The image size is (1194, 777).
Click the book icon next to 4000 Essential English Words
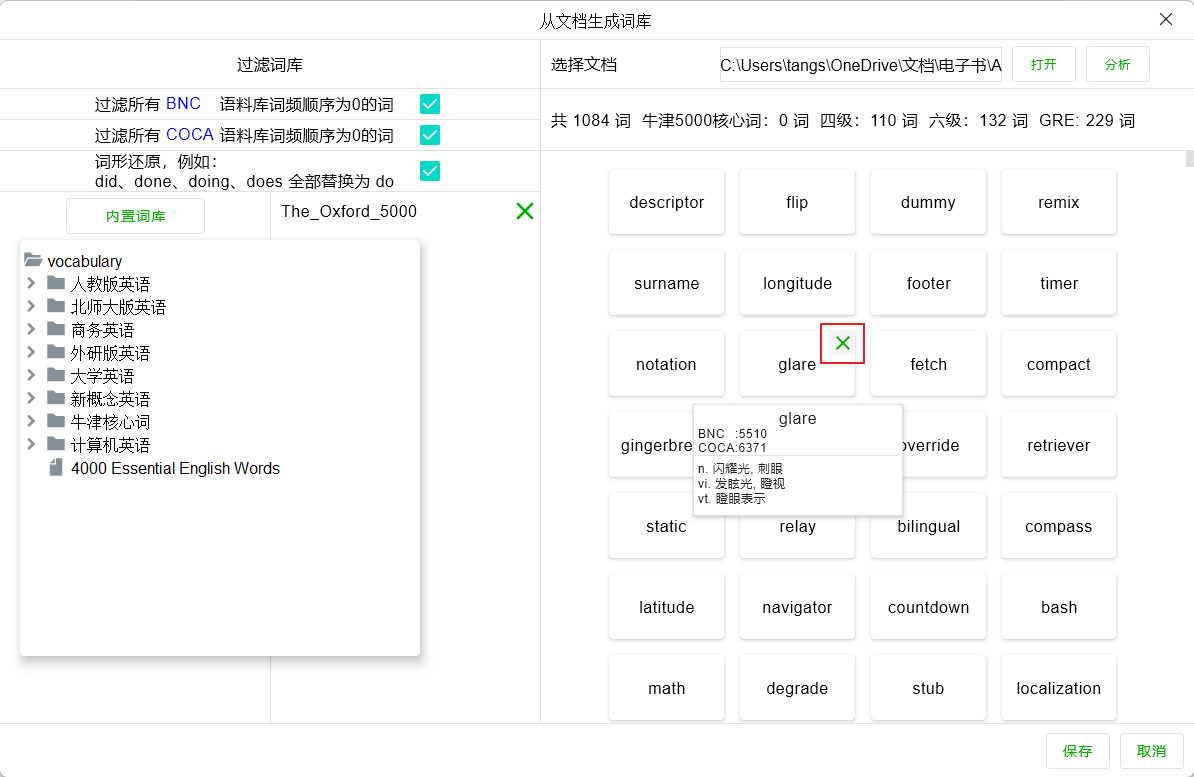coord(56,468)
